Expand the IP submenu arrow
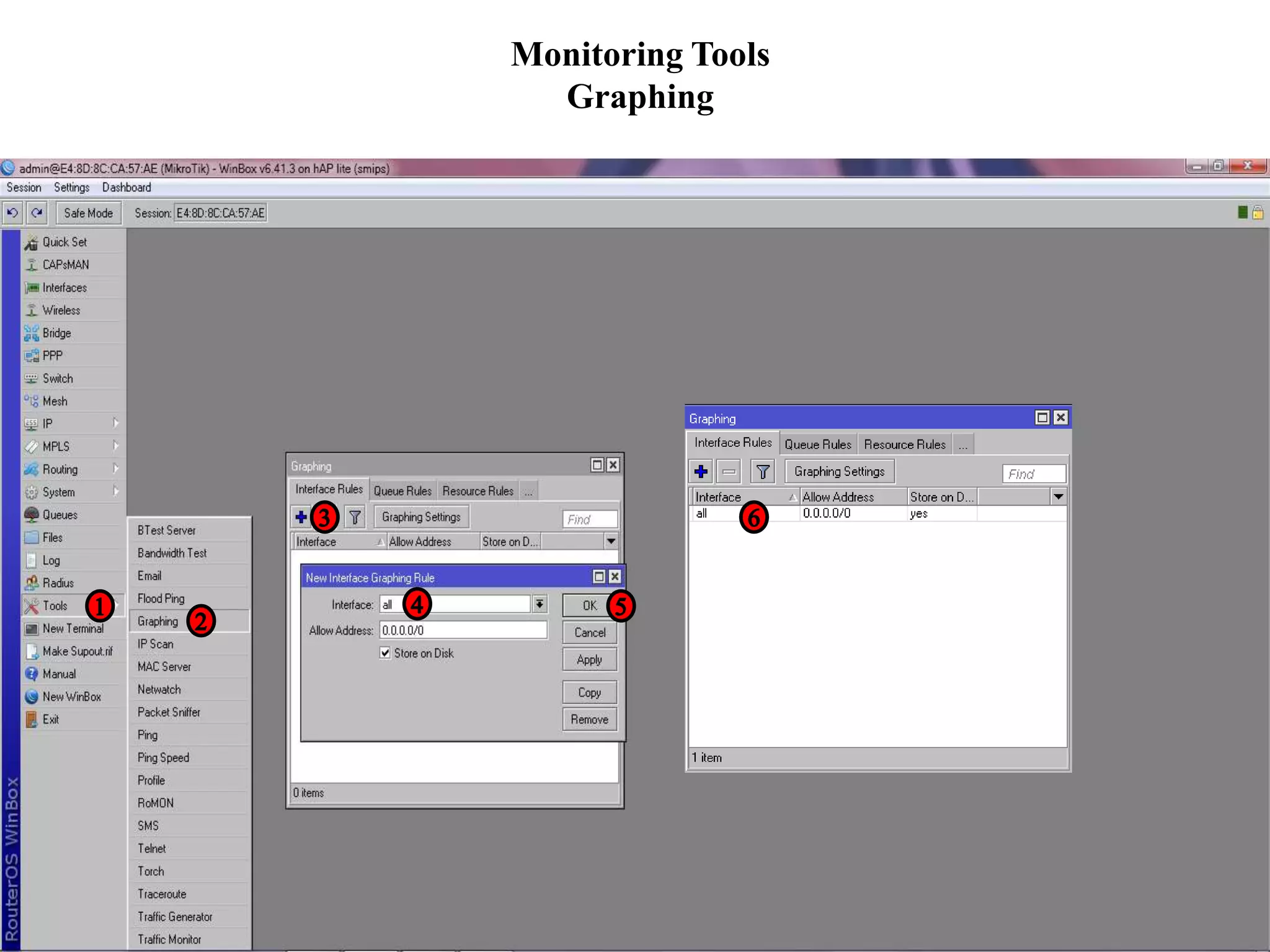This screenshot has width=1270, height=952. coord(115,423)
